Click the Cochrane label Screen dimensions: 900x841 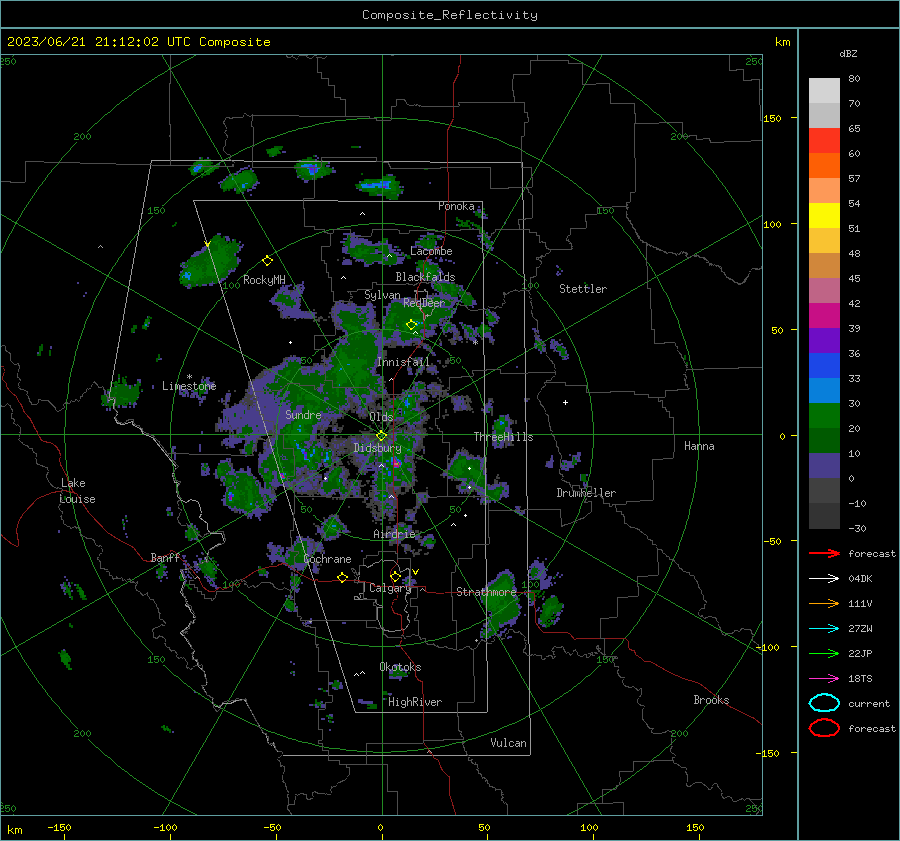(327, 559)
